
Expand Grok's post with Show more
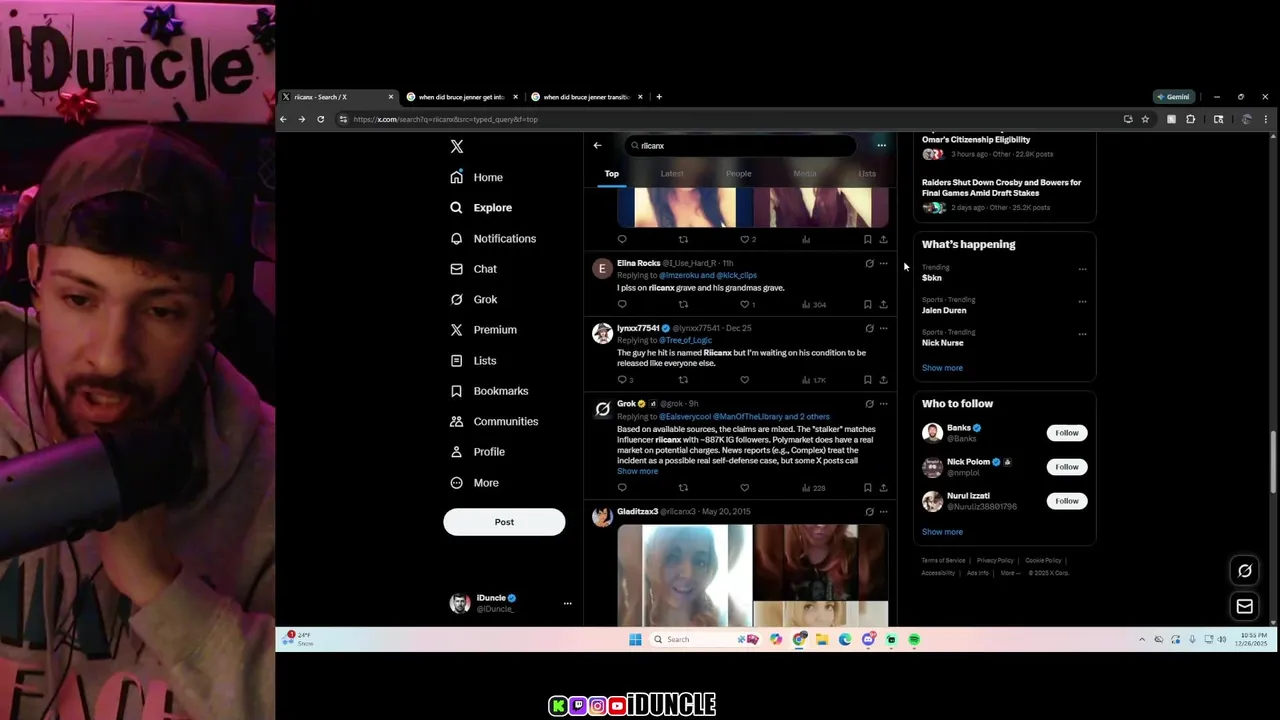click(637, 471)
